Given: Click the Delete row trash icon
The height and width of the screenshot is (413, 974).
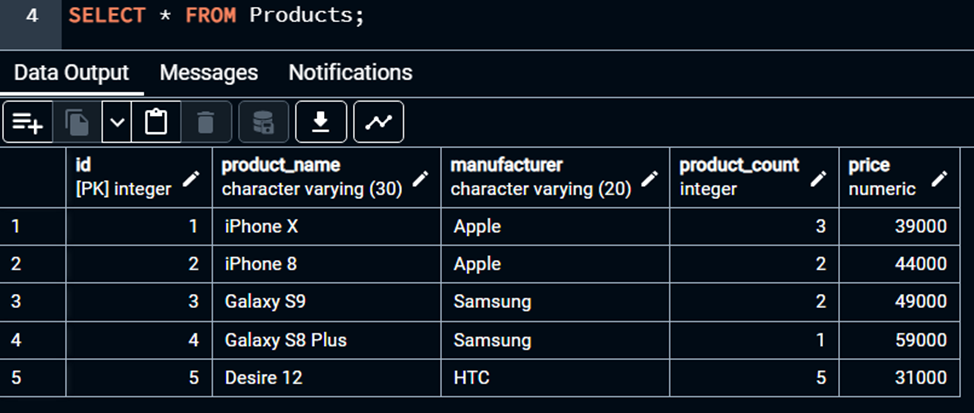Looking at the screenshot, I should click(x=206, y=122).
